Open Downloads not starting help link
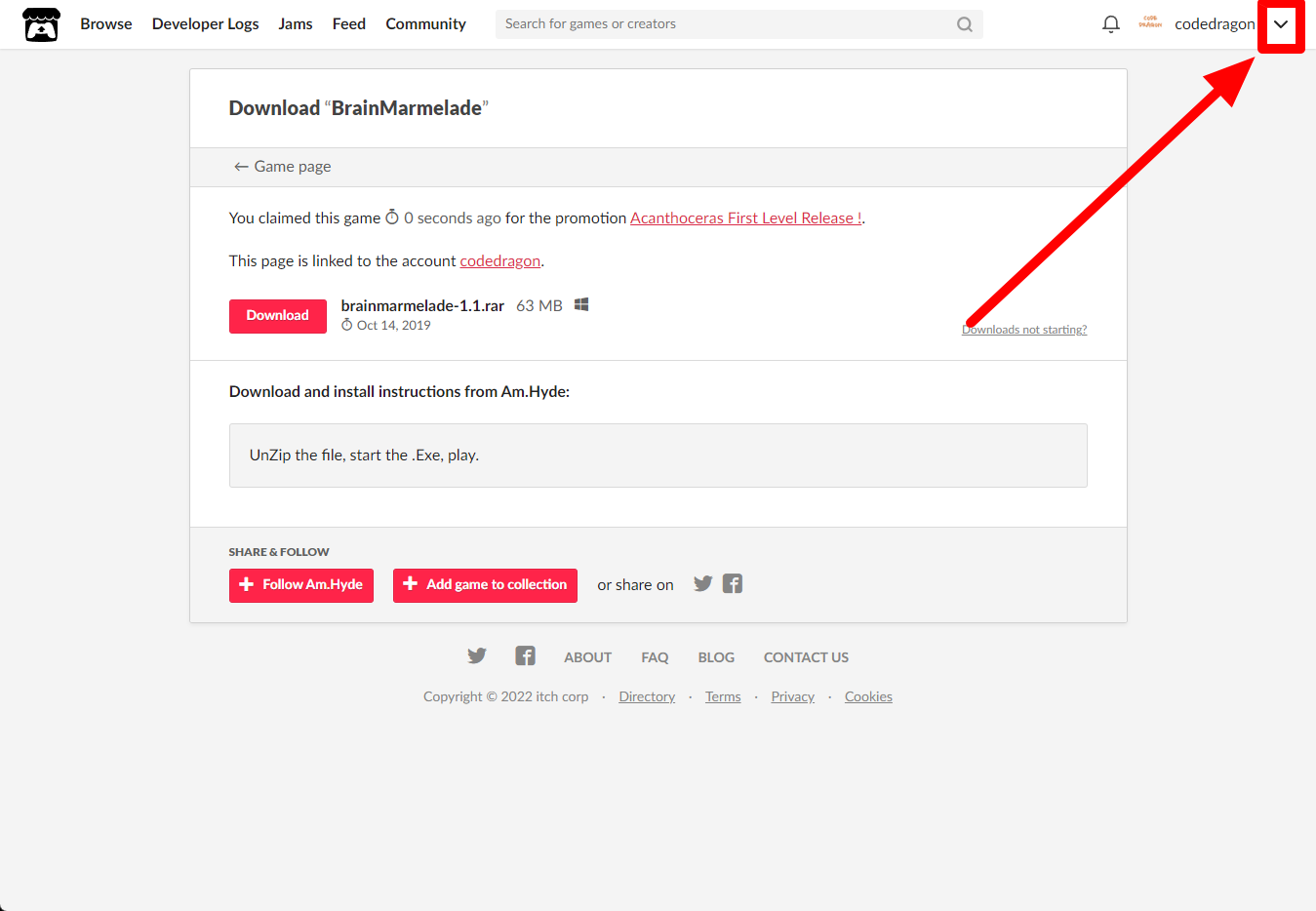 pyautogui.click(x=1024, y=330)
